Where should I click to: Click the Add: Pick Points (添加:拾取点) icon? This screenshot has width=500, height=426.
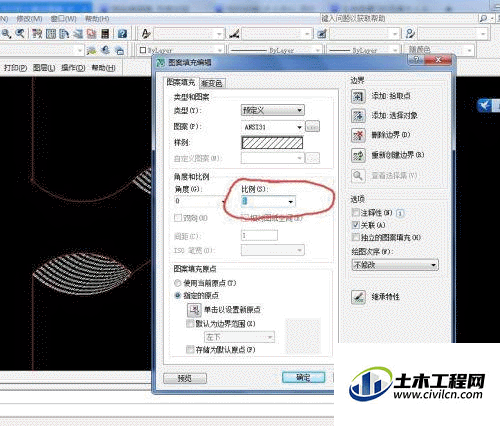pos(358,96)
